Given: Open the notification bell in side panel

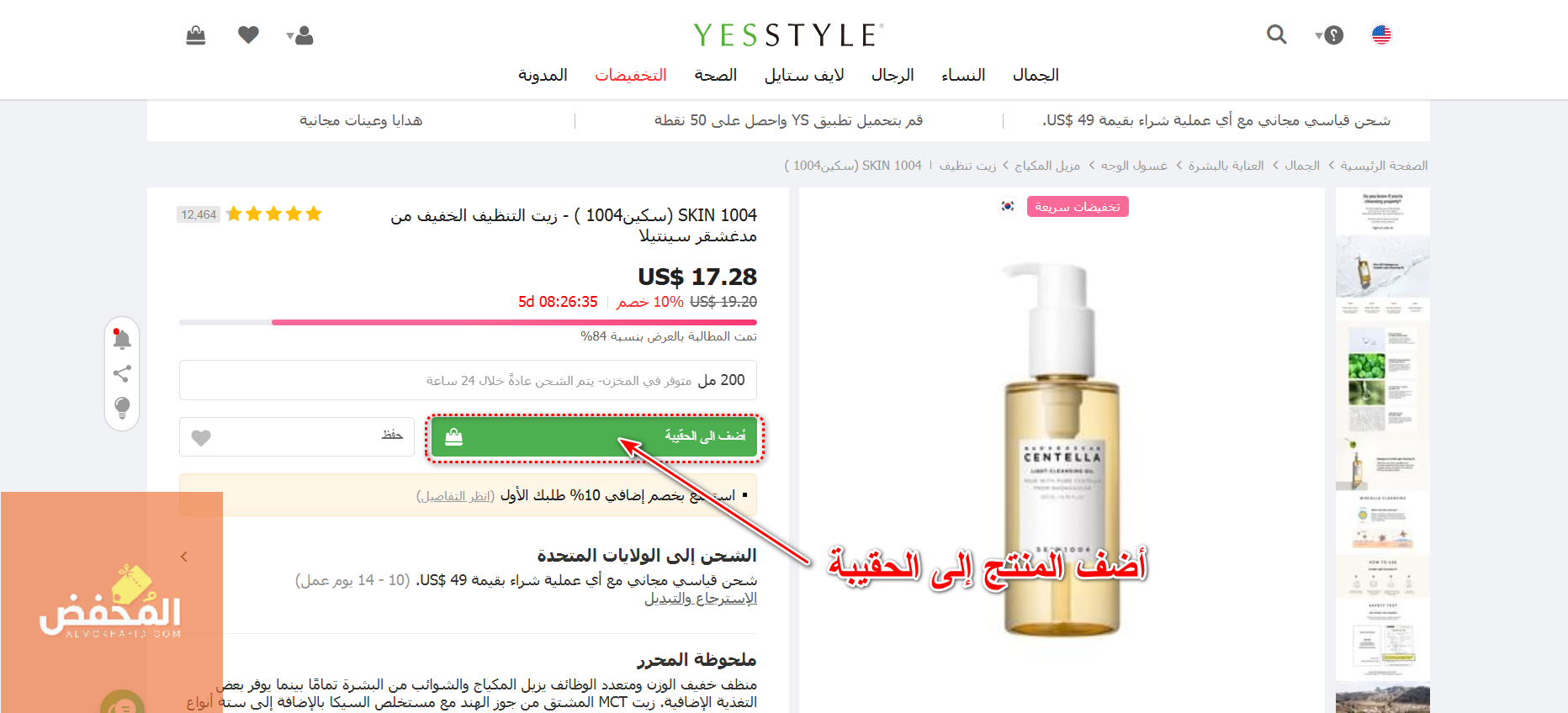Looking at the screenshot, I should [122, 339].
